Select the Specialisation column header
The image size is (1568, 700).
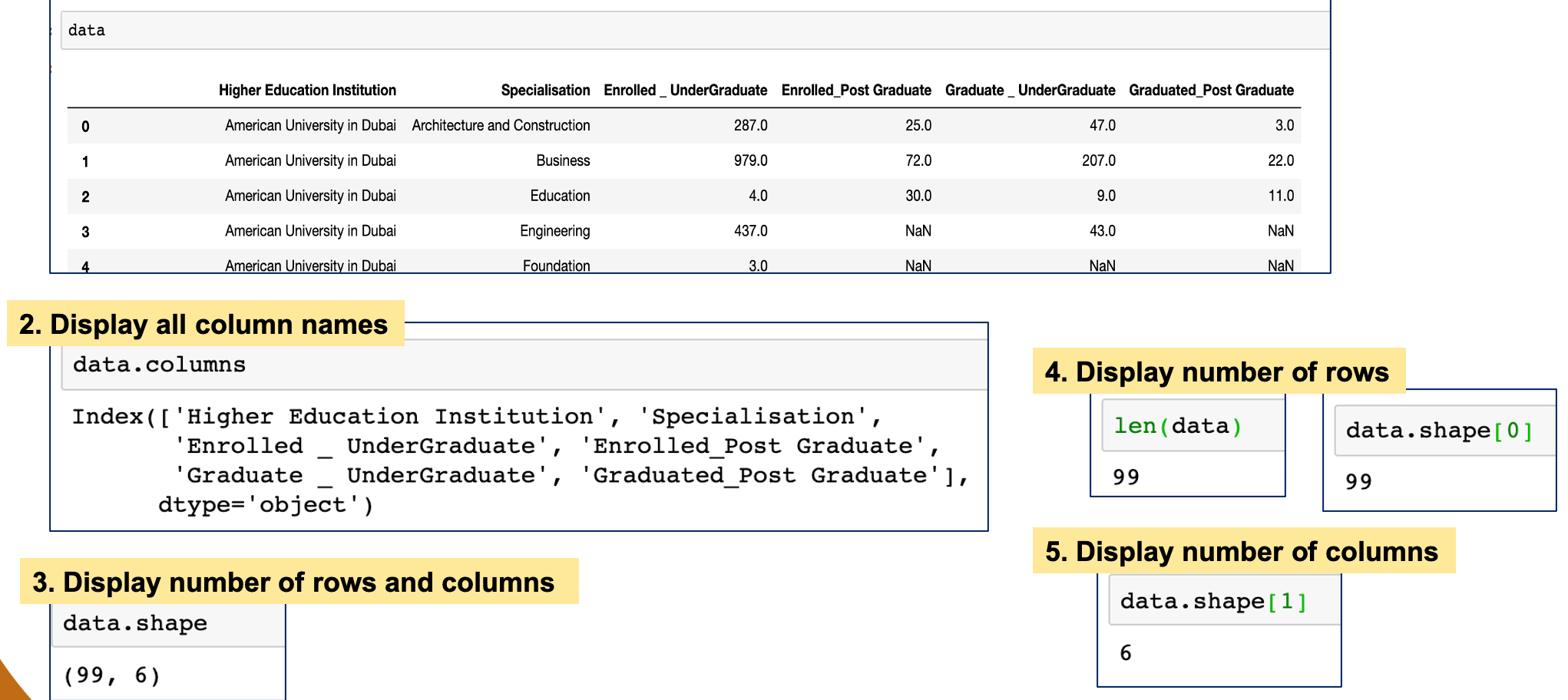pyautogui.click(x=545, y=90)
